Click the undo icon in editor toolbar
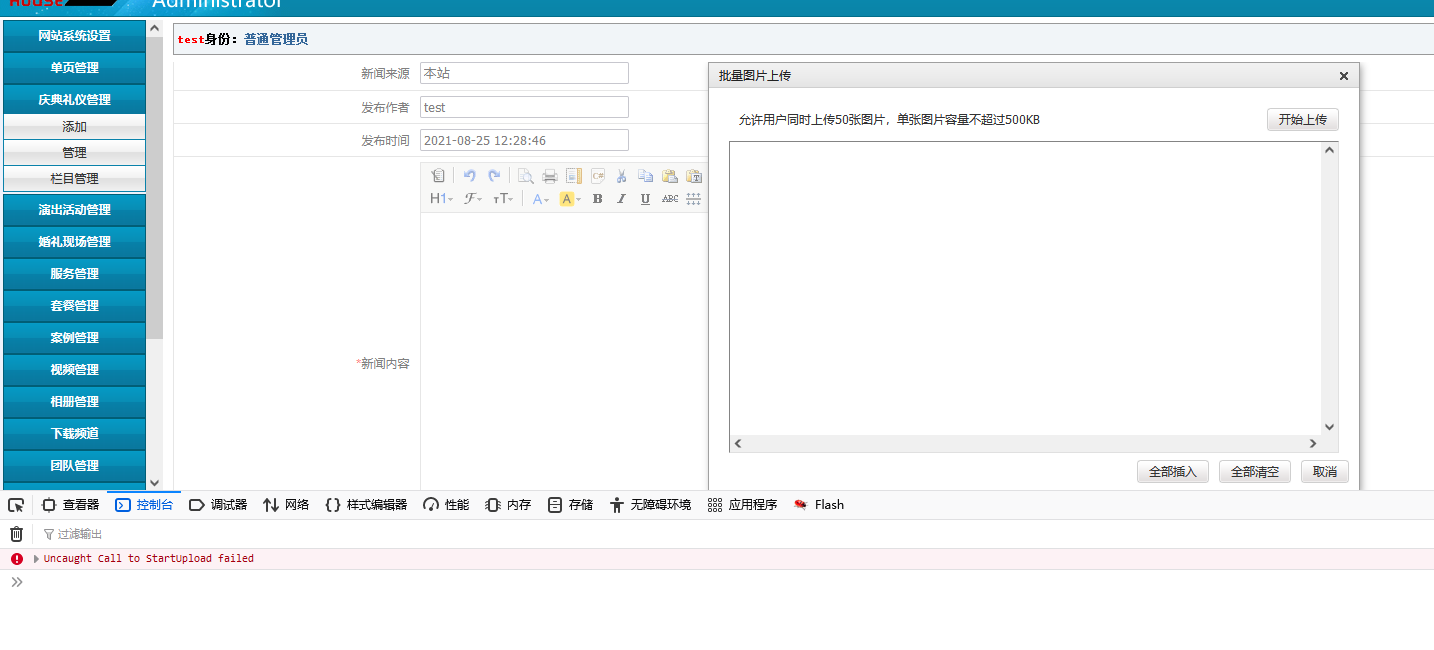Image resolution: width=1434 pixels, height=650 pixels. 469,176
